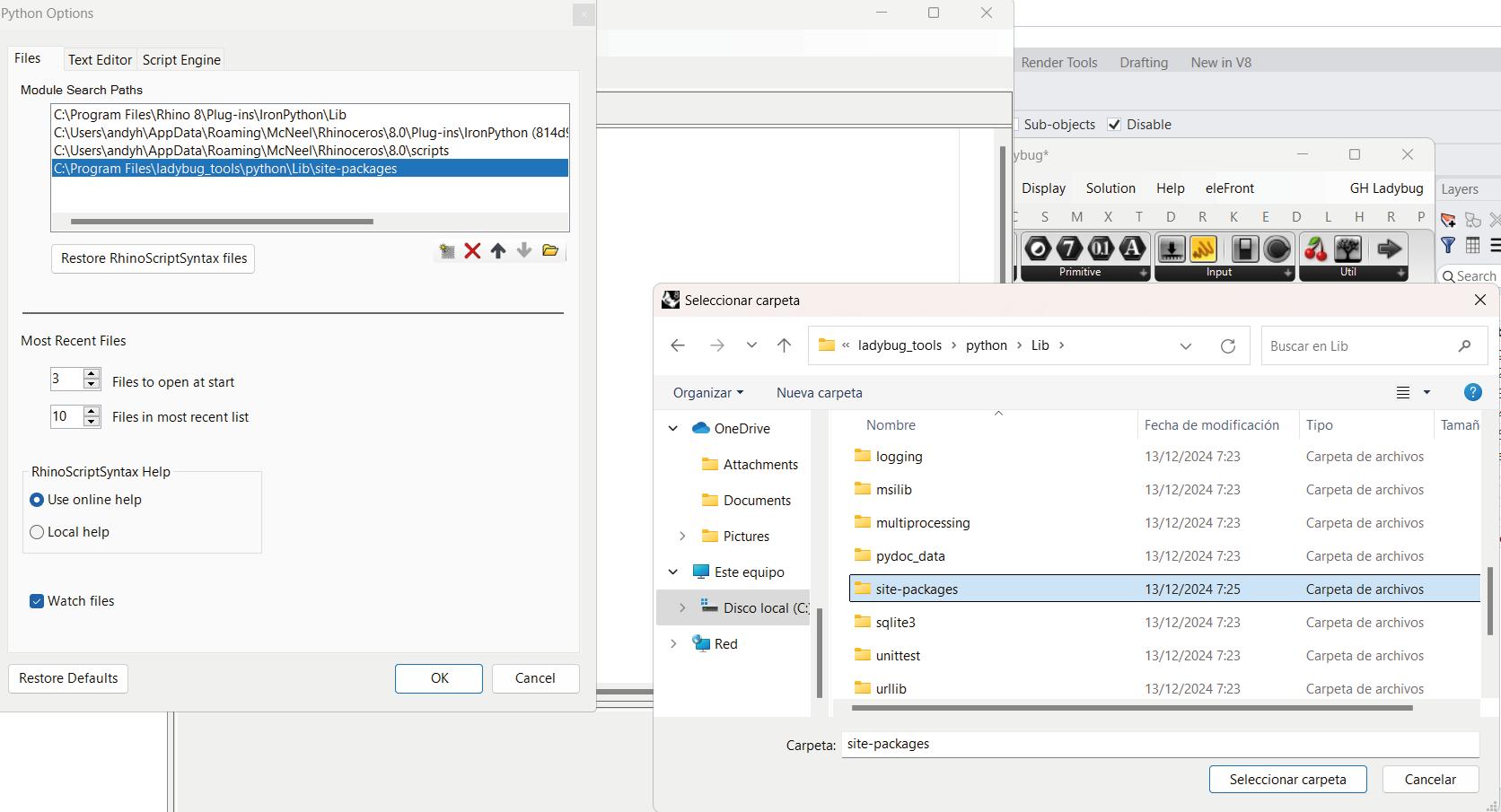Browse for a folder using yellow folder icon
Image resolution: width=1501 pixels, height=812 pixels.
[x=550, y=250]
